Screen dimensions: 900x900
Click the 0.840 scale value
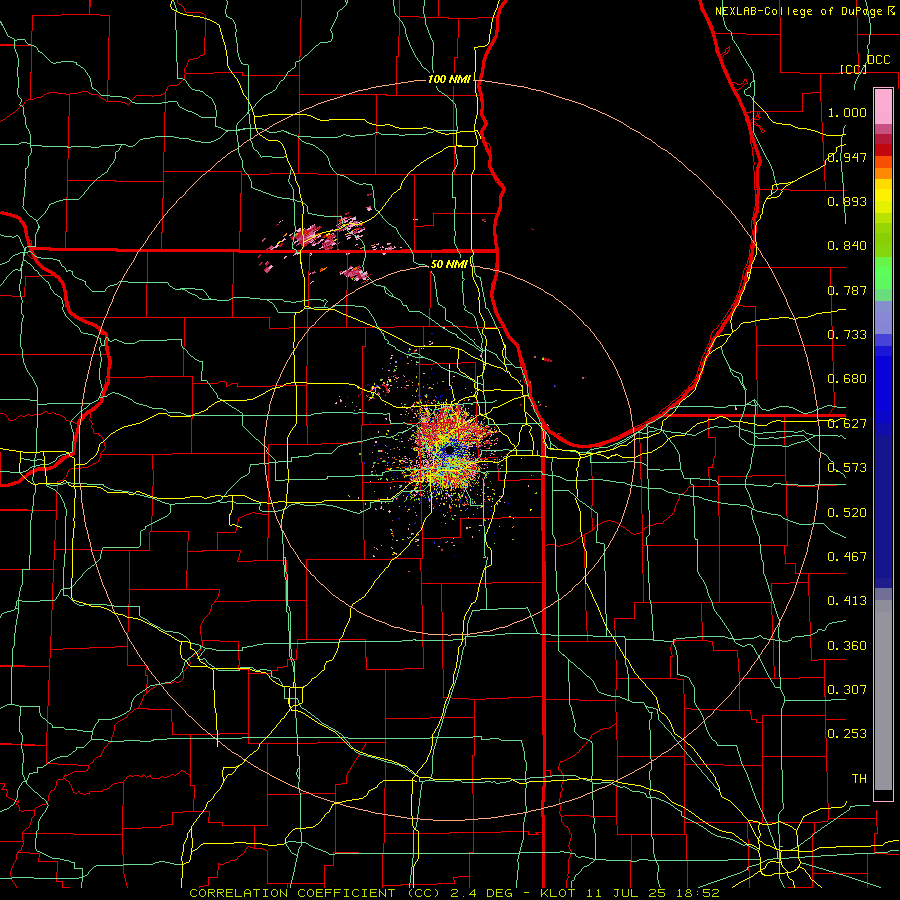click(x=847, y=246)
